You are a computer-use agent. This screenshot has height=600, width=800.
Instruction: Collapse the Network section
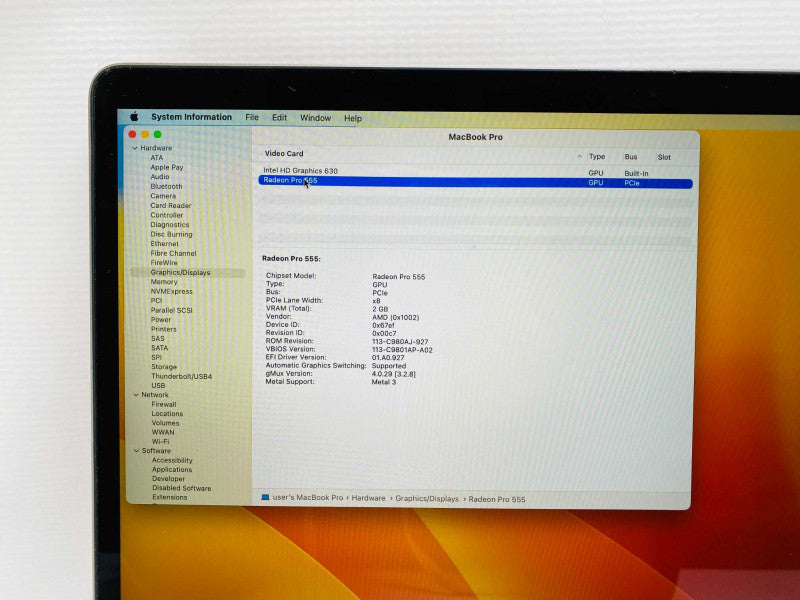(136, 395)
